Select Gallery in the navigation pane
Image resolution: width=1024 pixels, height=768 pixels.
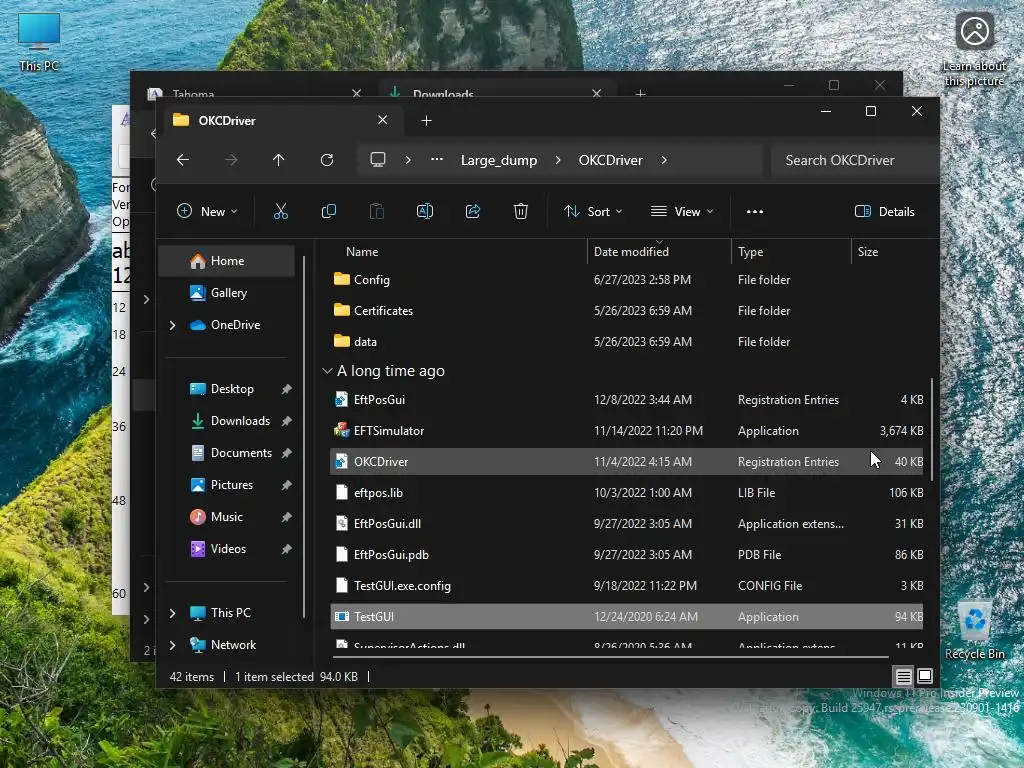(x=227, y=293)
